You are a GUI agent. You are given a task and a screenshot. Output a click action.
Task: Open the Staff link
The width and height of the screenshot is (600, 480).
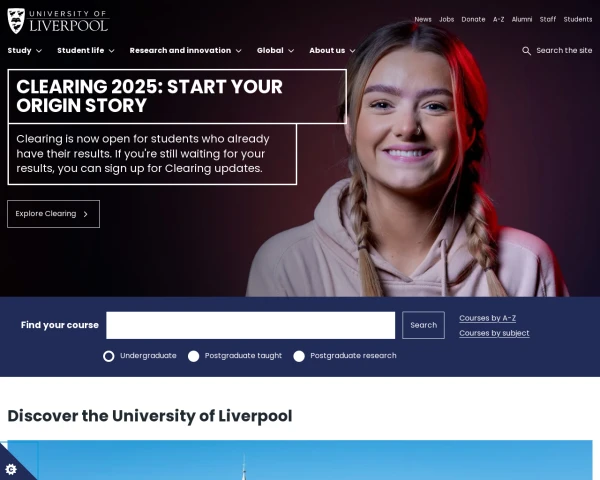[548, 20]
